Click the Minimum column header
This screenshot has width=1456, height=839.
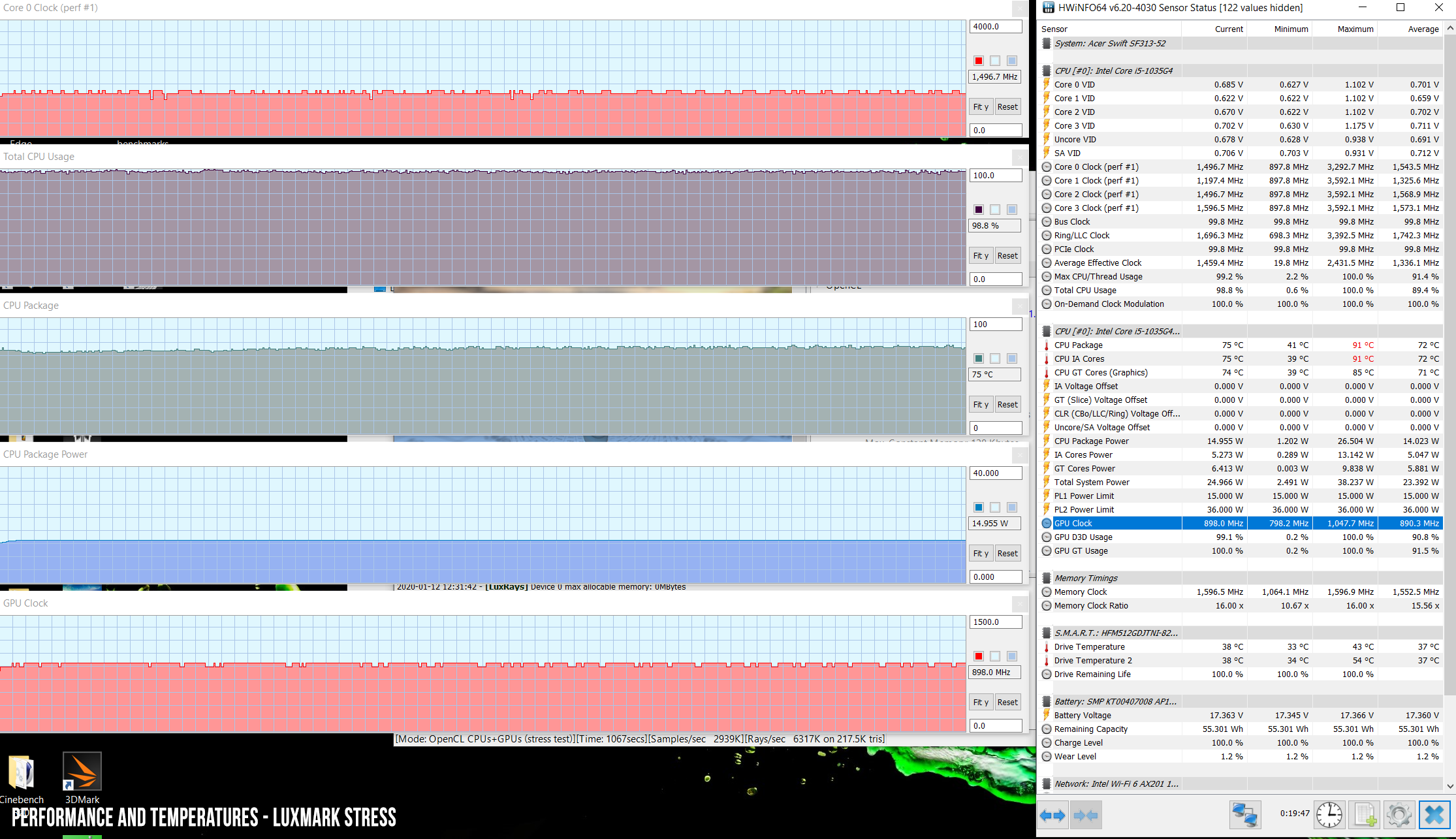pos(1279,29)
